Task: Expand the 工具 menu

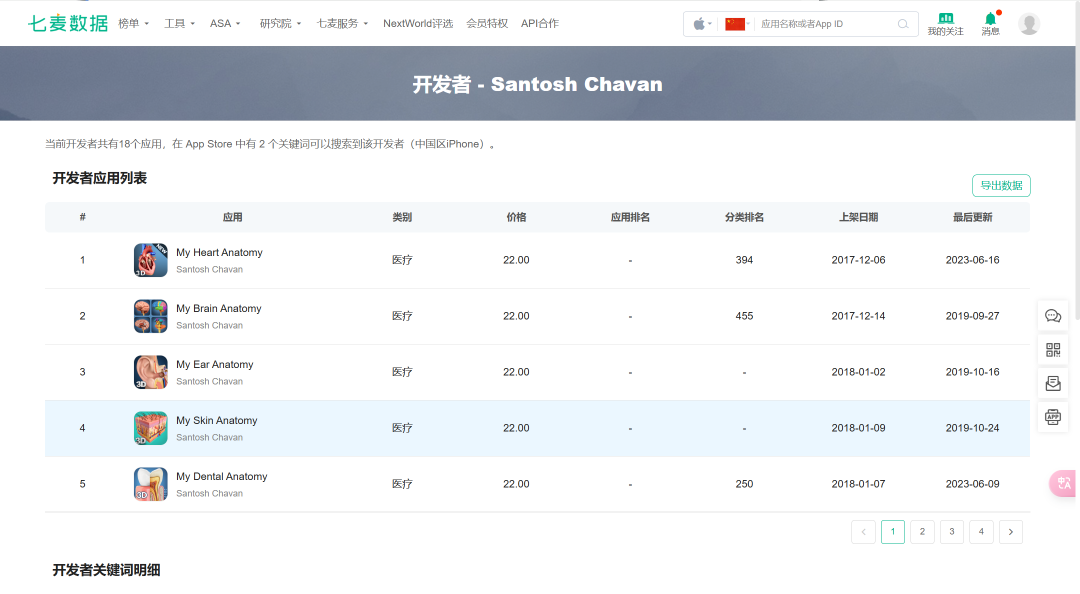Action: pos(179,23)
